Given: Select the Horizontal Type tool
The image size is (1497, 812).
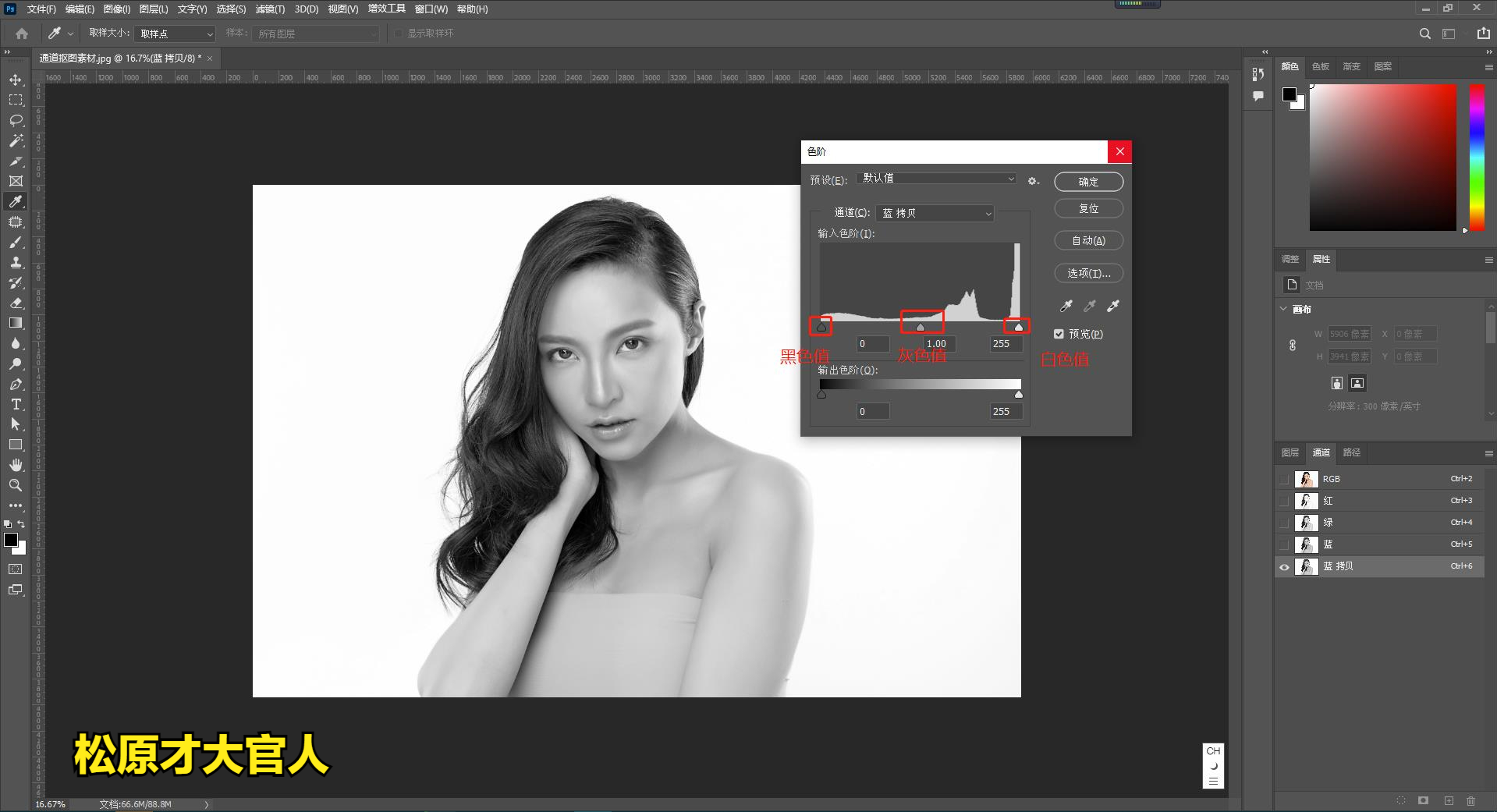Looking at the screenshot, I should pos(16,404).
